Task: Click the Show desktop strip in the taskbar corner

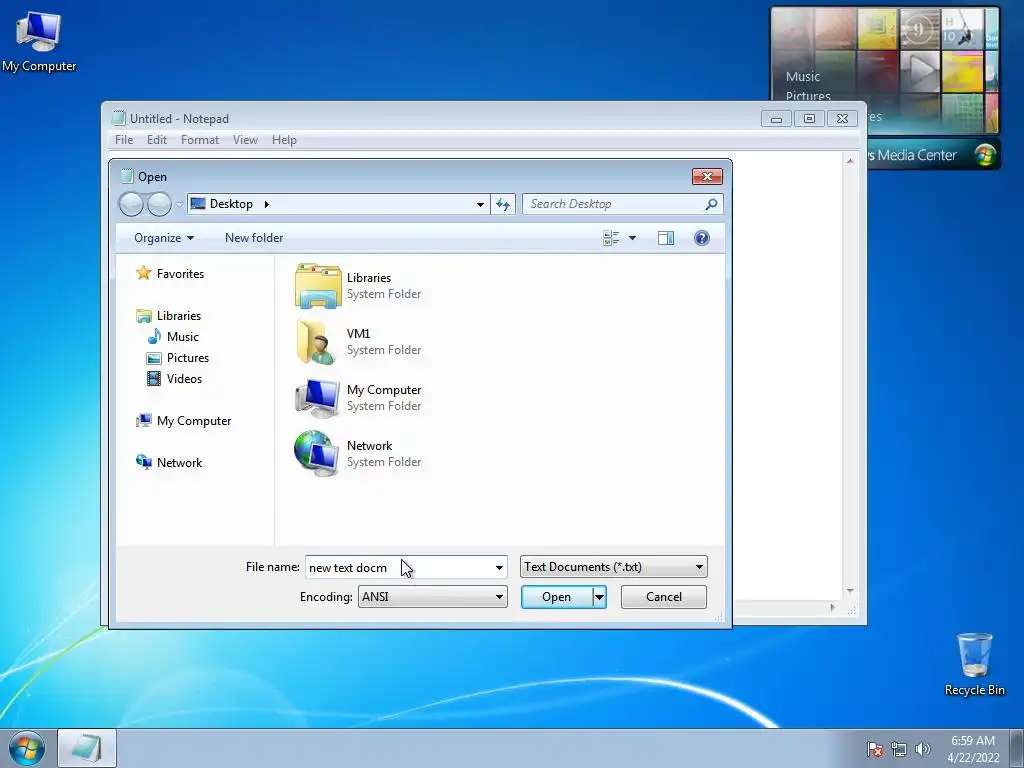Action: click(1017, 748)
